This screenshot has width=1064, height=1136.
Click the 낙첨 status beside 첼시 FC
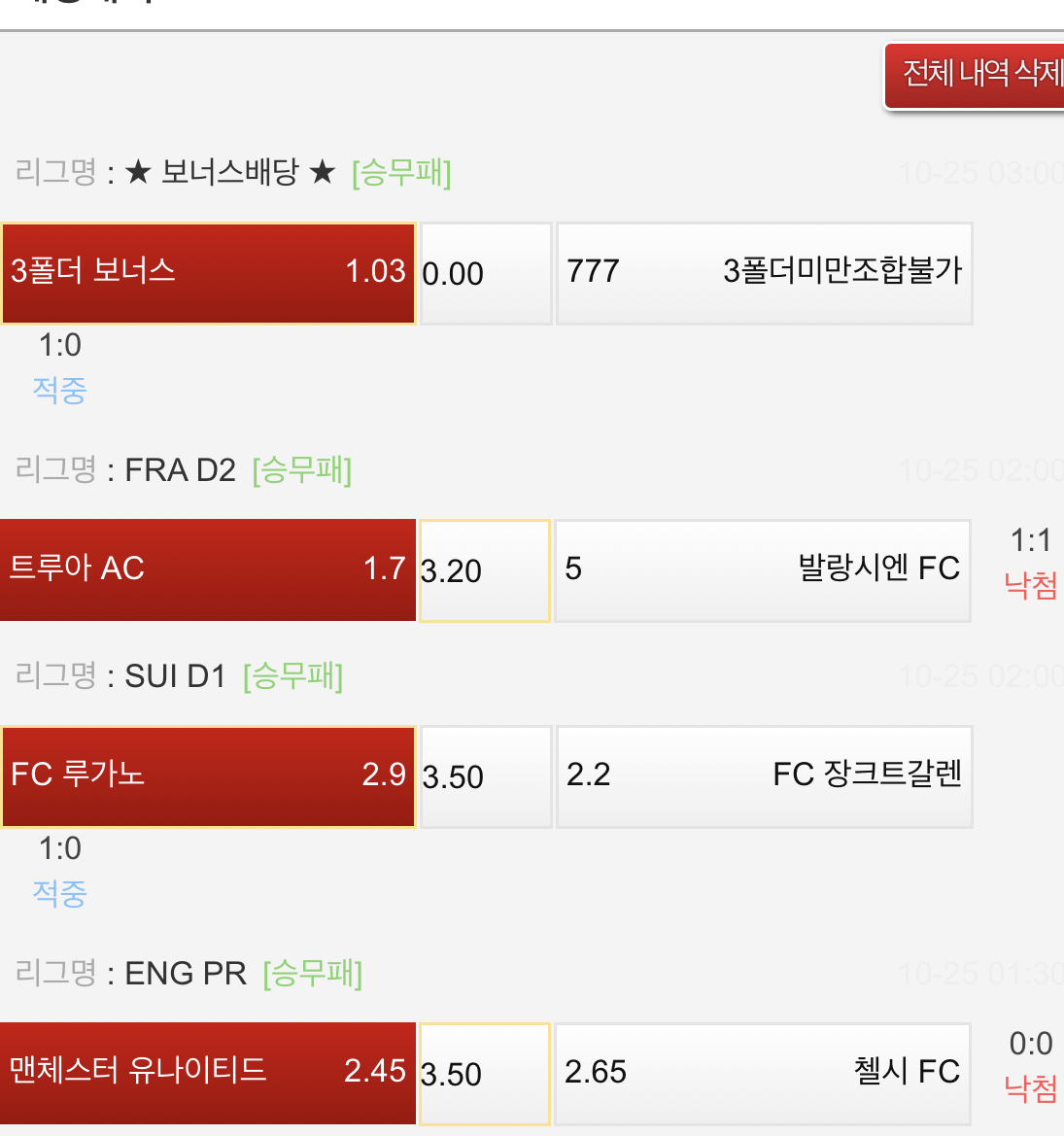point(1031,1088)
